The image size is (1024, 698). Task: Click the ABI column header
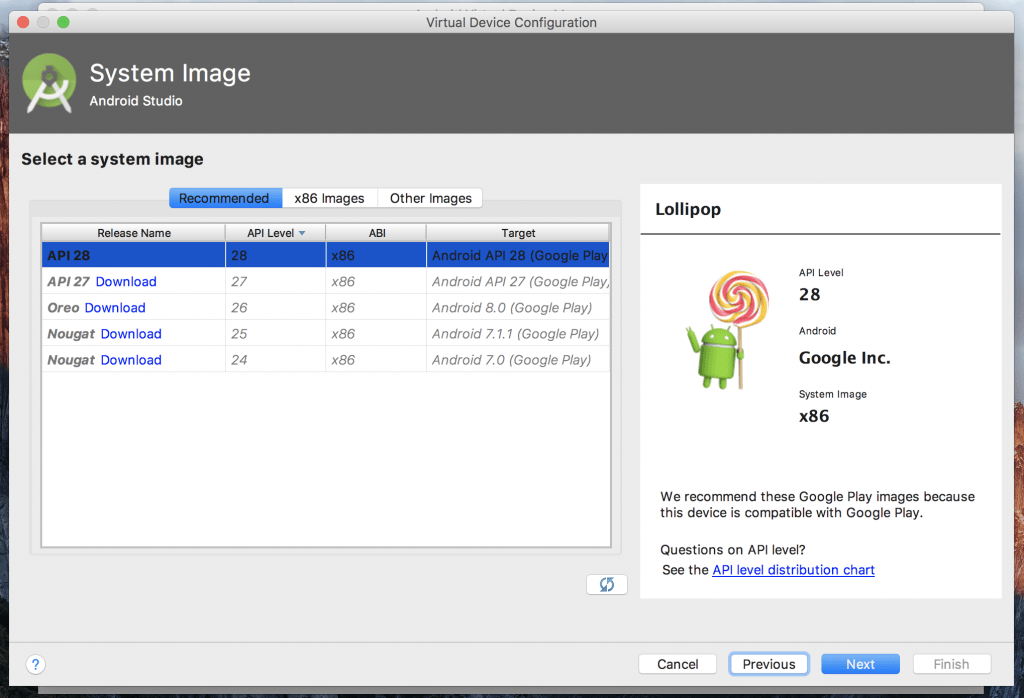(377, 233)
